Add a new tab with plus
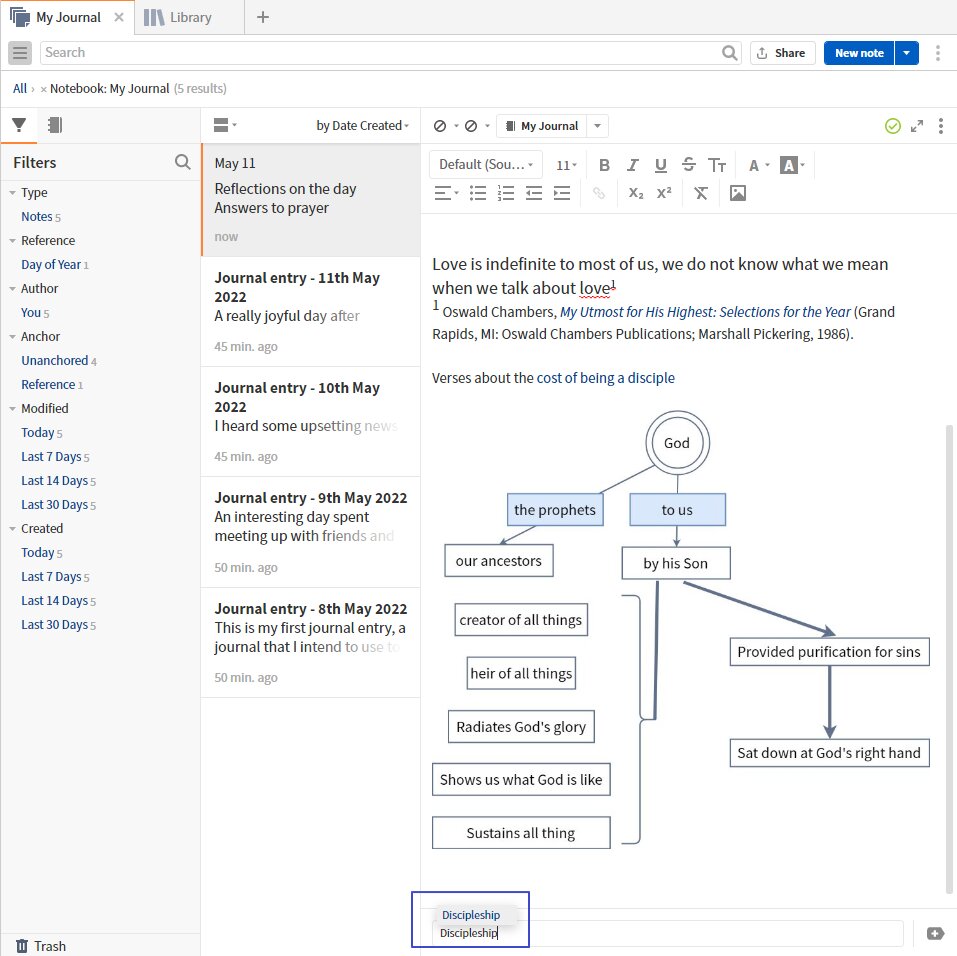 coord(262,17)
